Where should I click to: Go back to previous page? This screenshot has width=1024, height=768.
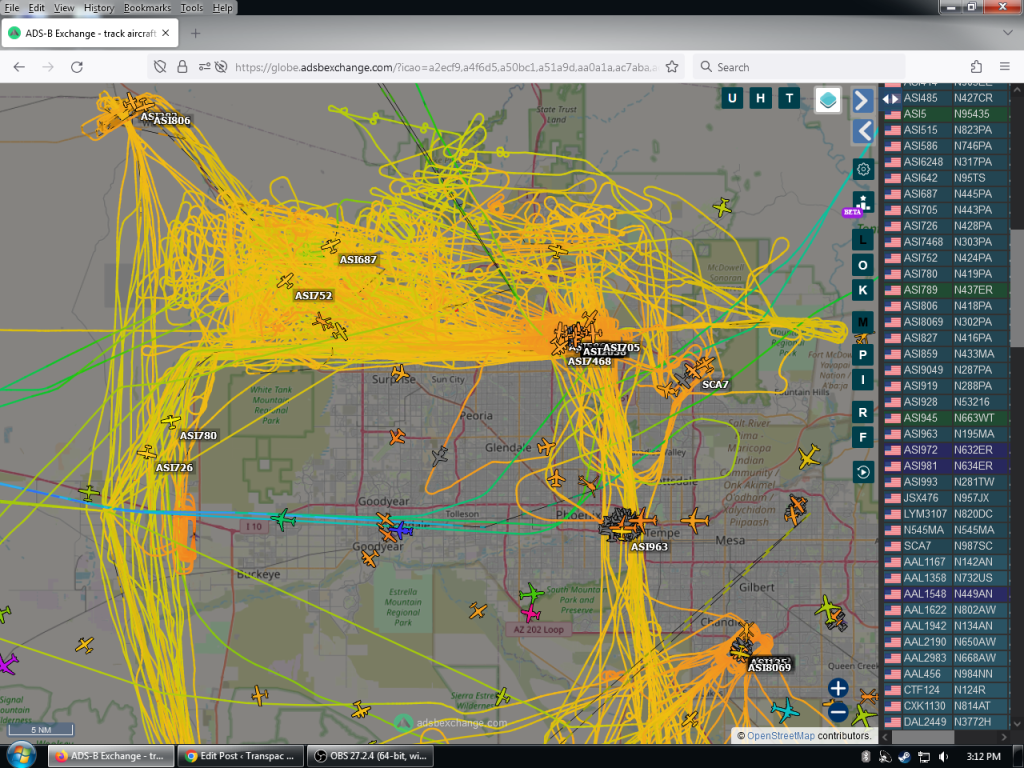pos(19,67)
